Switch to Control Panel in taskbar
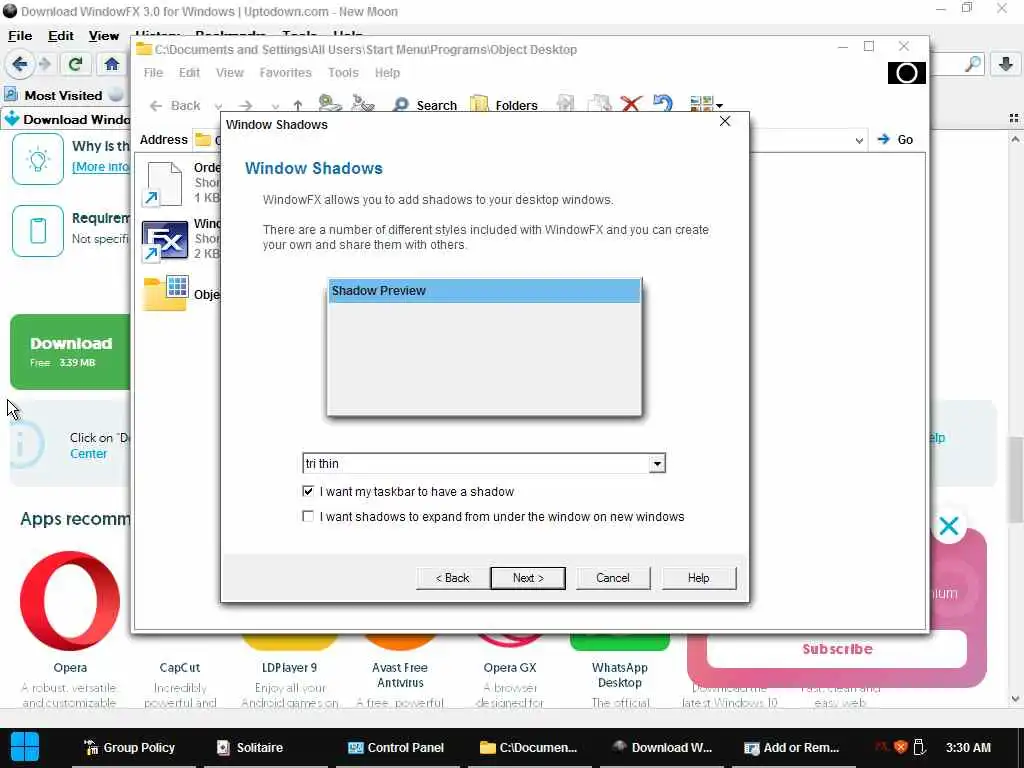 (396, 748)
